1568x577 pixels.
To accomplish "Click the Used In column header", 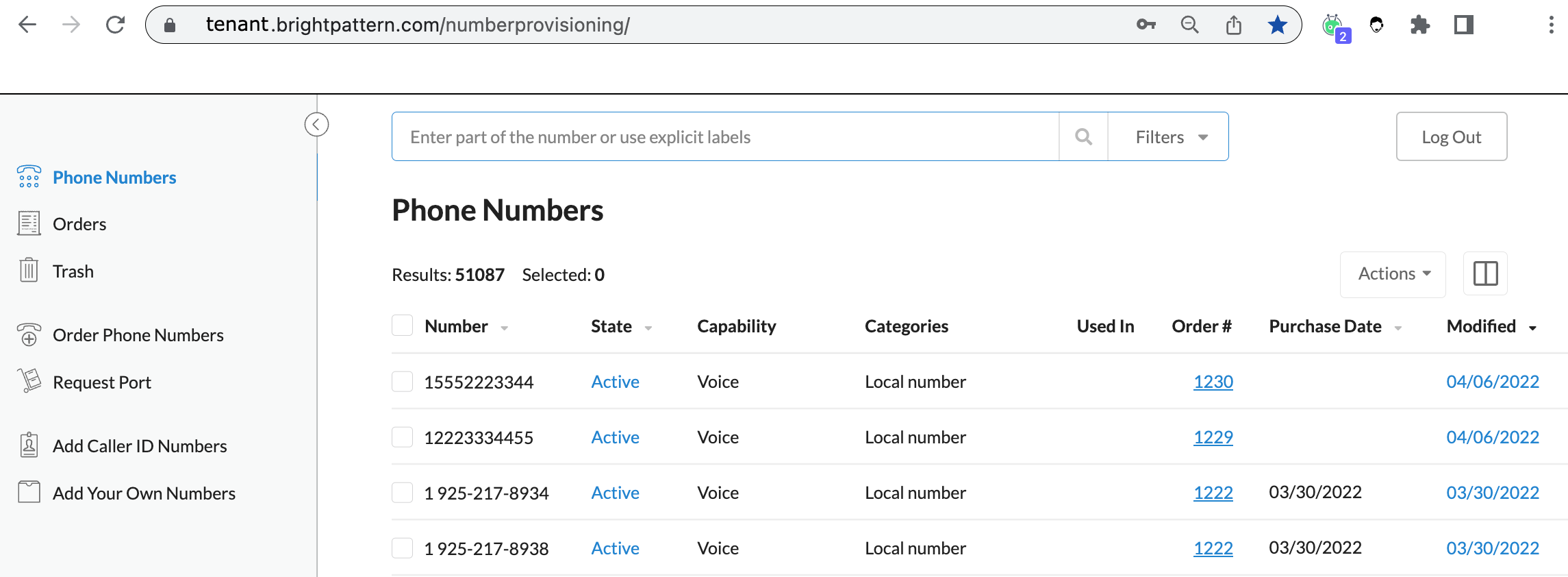I will coord(1105,326).
